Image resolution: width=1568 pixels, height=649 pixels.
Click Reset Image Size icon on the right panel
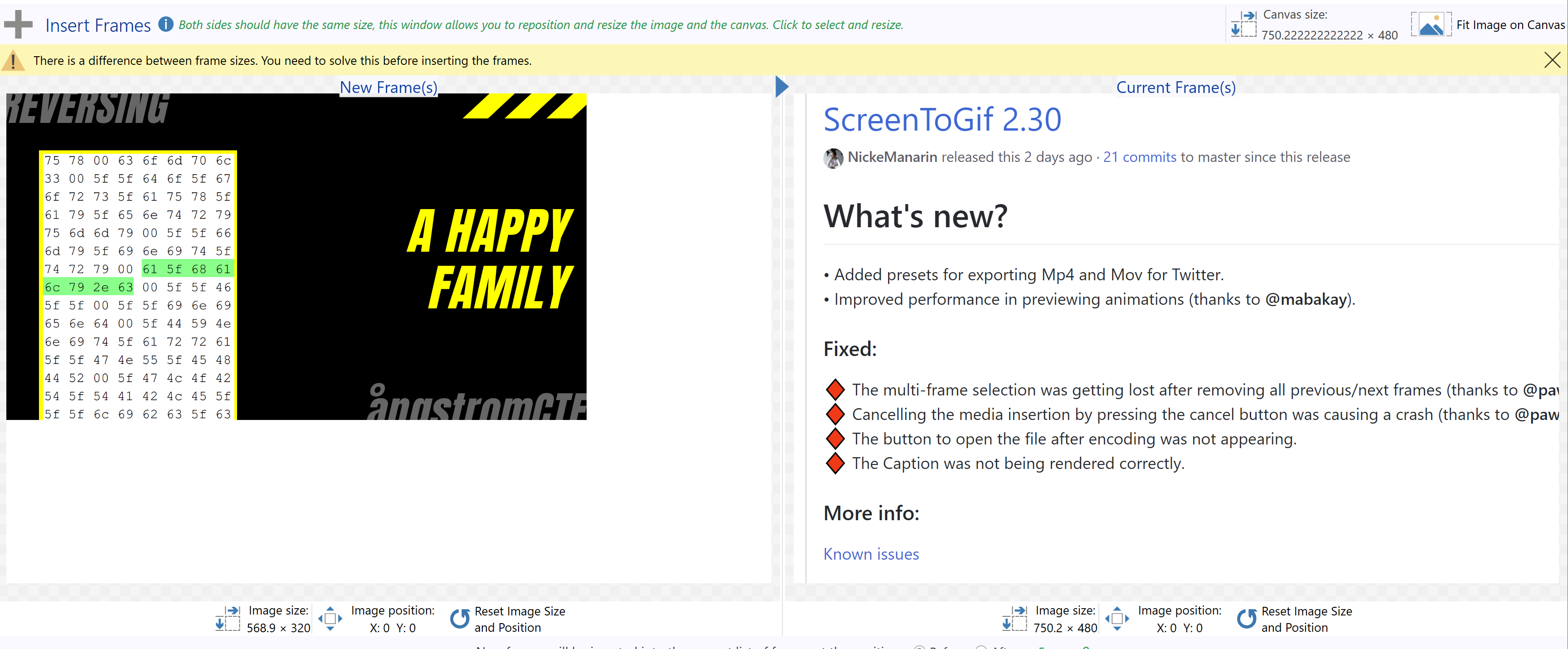[x=1247, y=619]
